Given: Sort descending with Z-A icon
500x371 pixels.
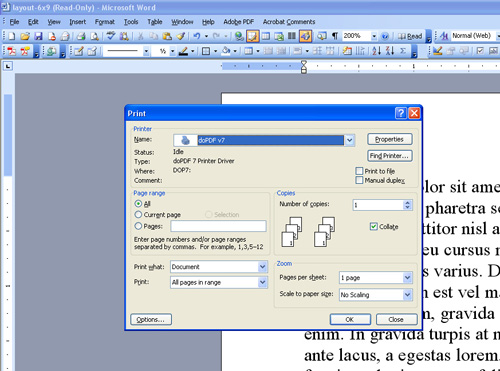Looking at the screenshot, I should tap(390, 51).
